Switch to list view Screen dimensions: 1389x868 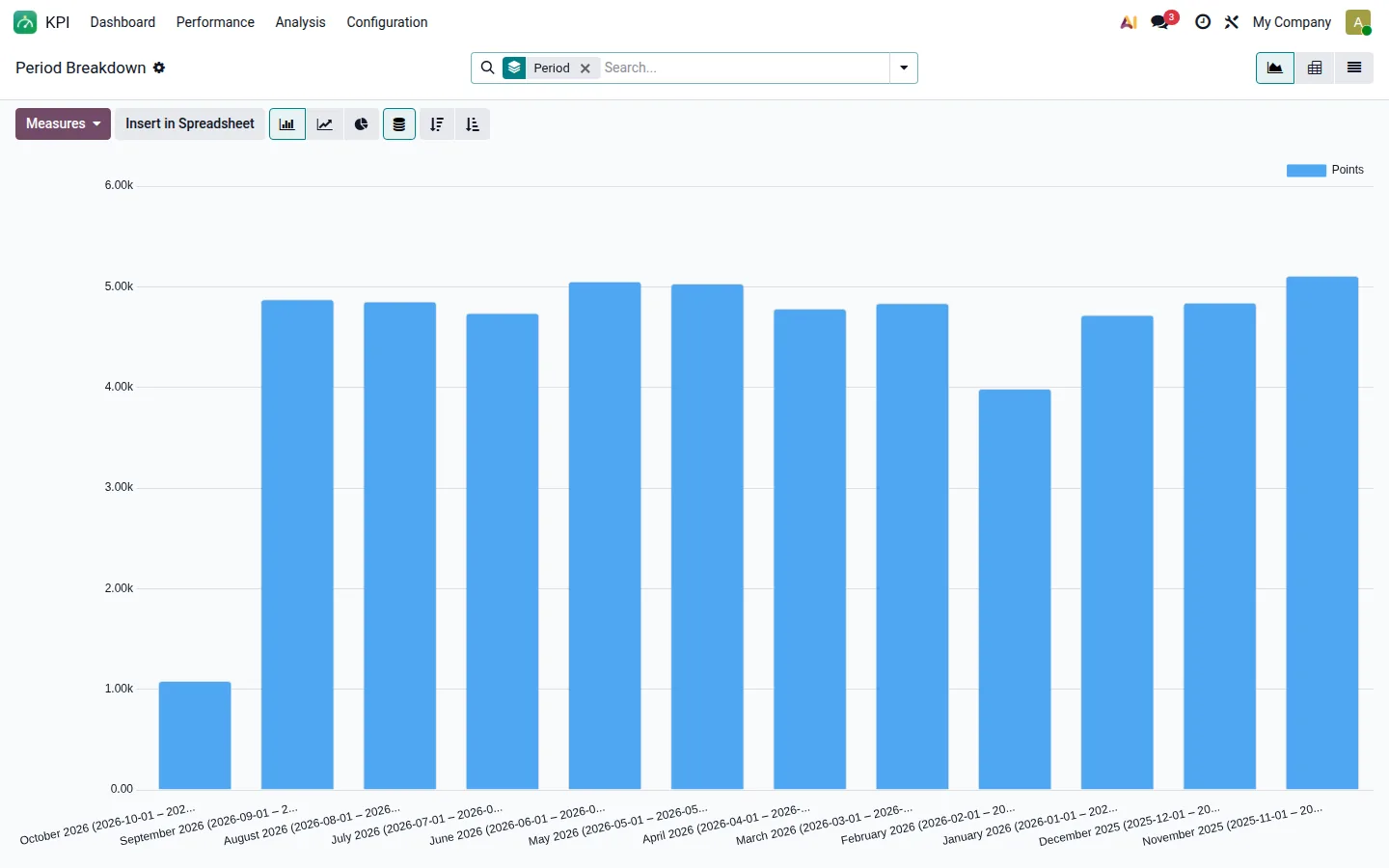click(x=1354, y=68)
